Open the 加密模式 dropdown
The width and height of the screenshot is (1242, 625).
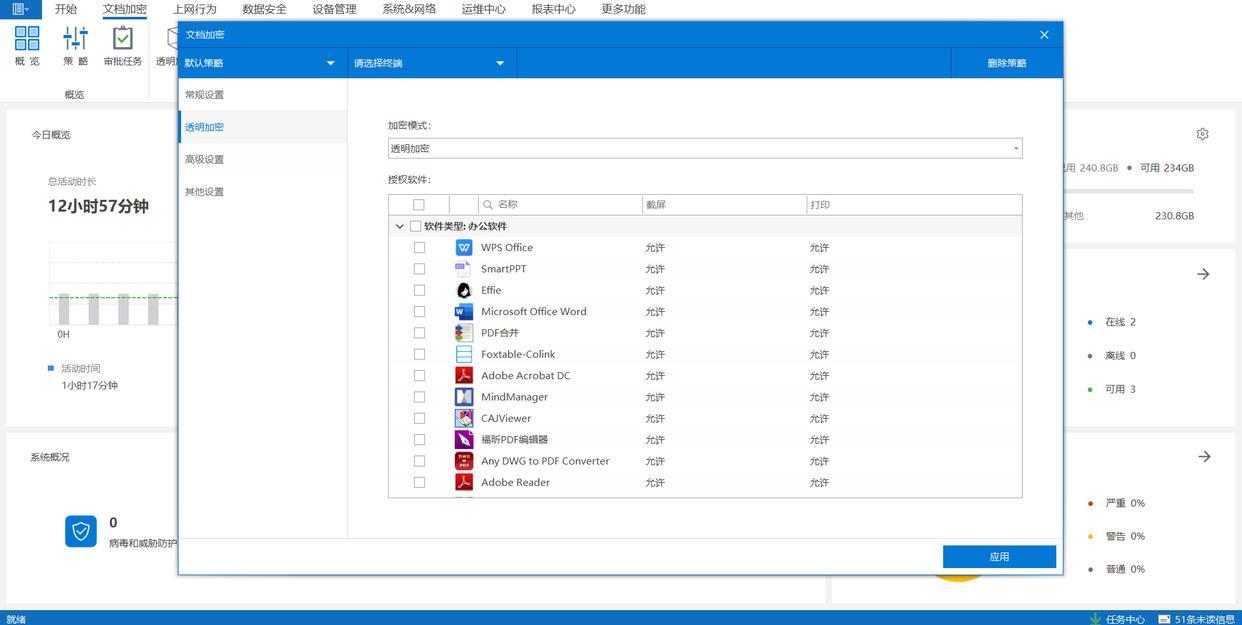pyautogui.click(x=704, y=149)
